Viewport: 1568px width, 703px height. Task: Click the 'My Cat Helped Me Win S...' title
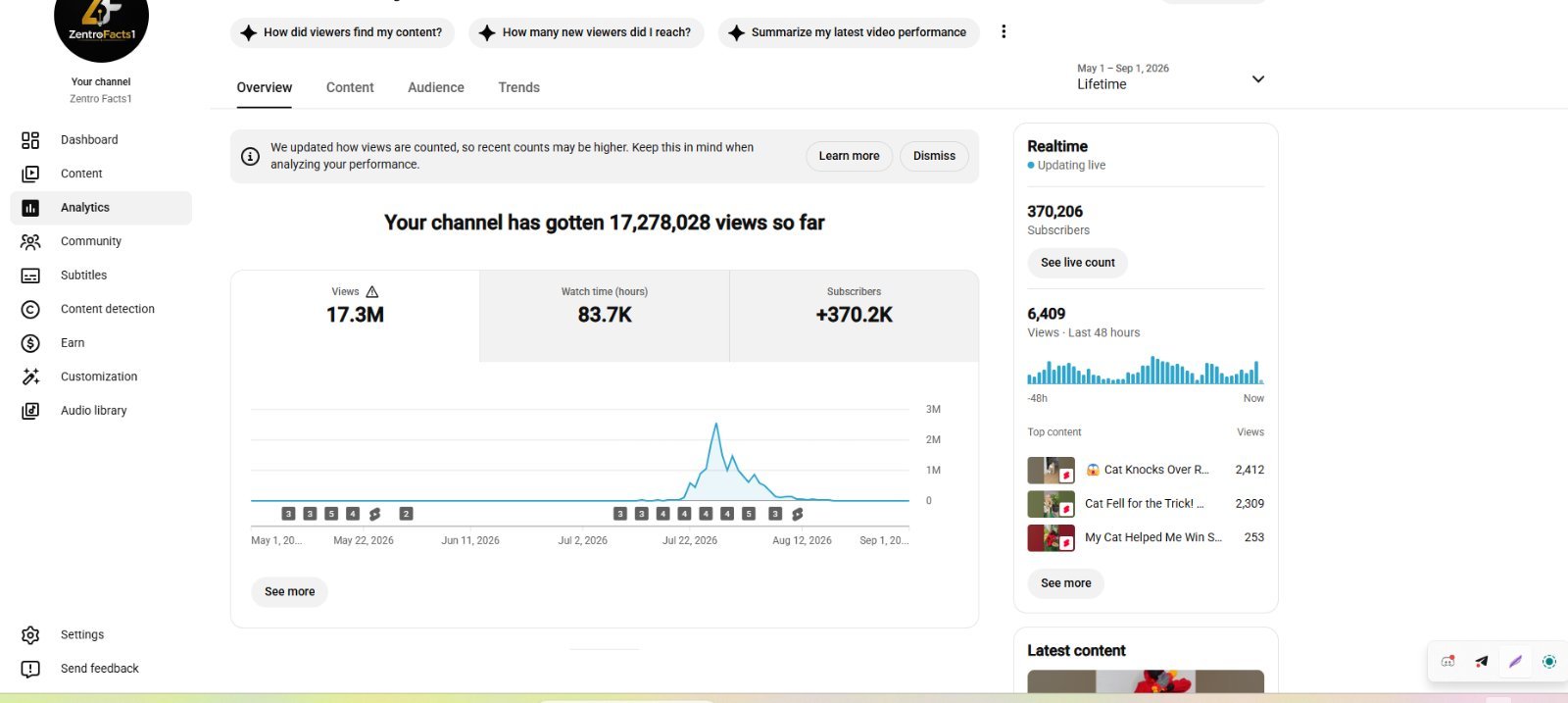1153,537
